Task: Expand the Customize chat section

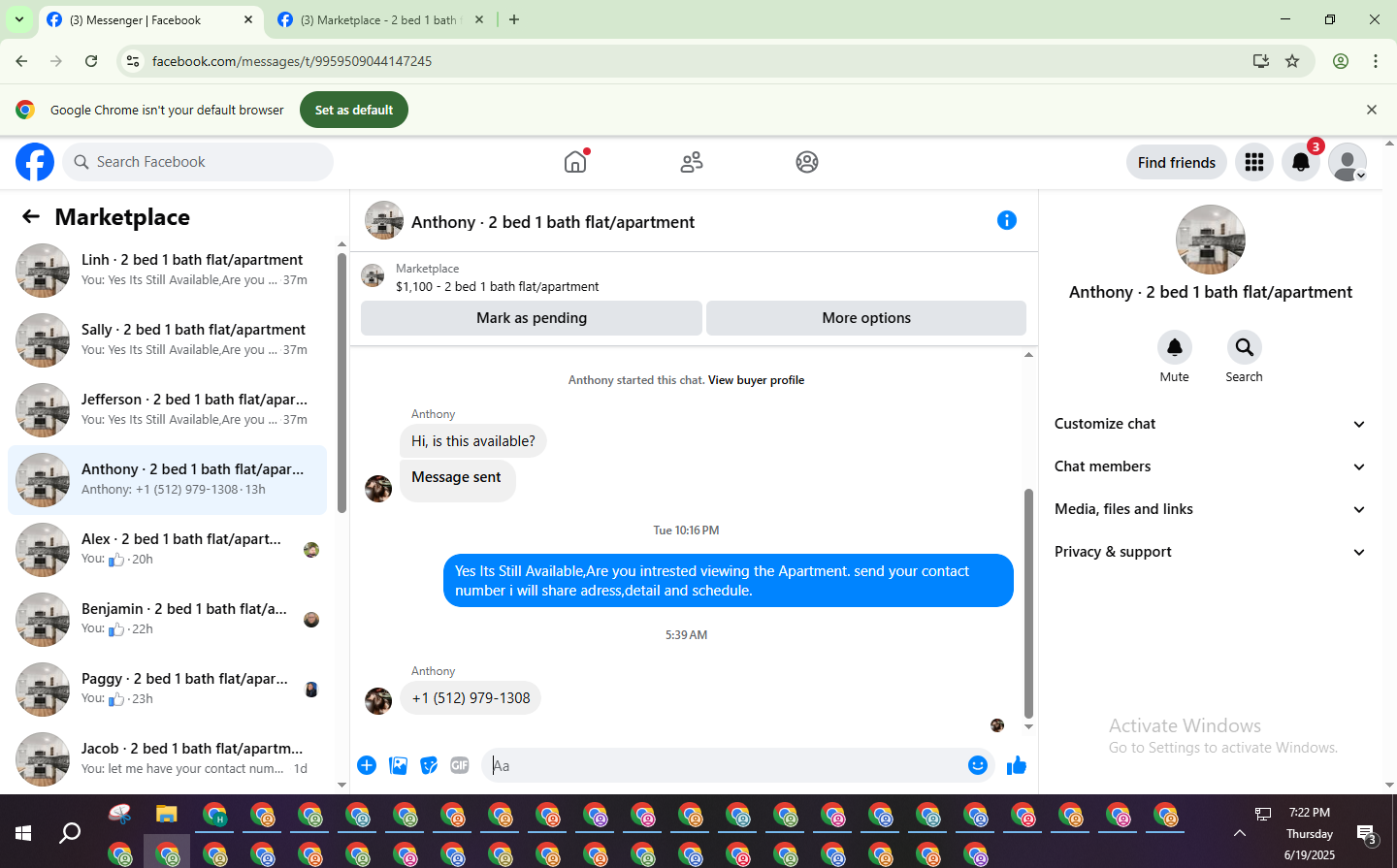Action: click(1210, 424)
